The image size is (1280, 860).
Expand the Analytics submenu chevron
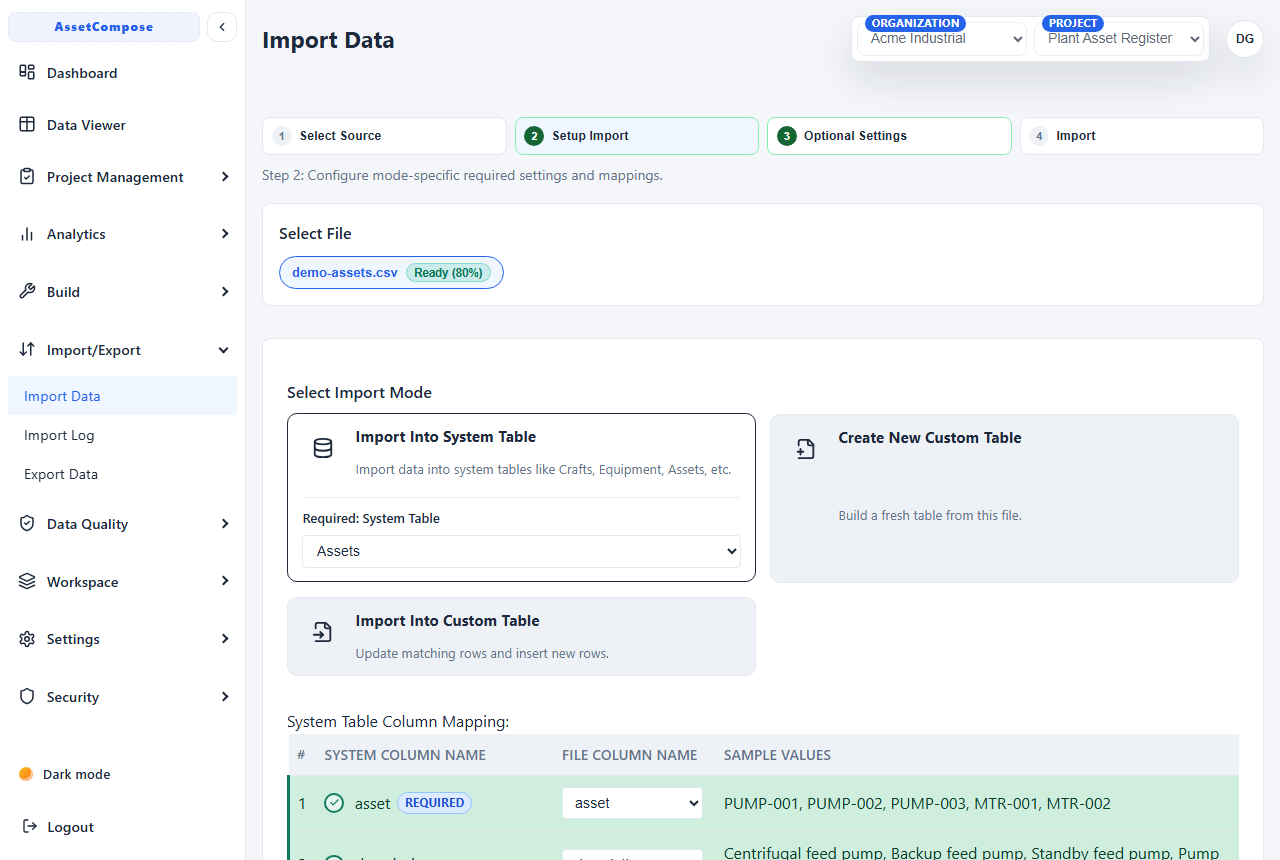pos(225,234)
